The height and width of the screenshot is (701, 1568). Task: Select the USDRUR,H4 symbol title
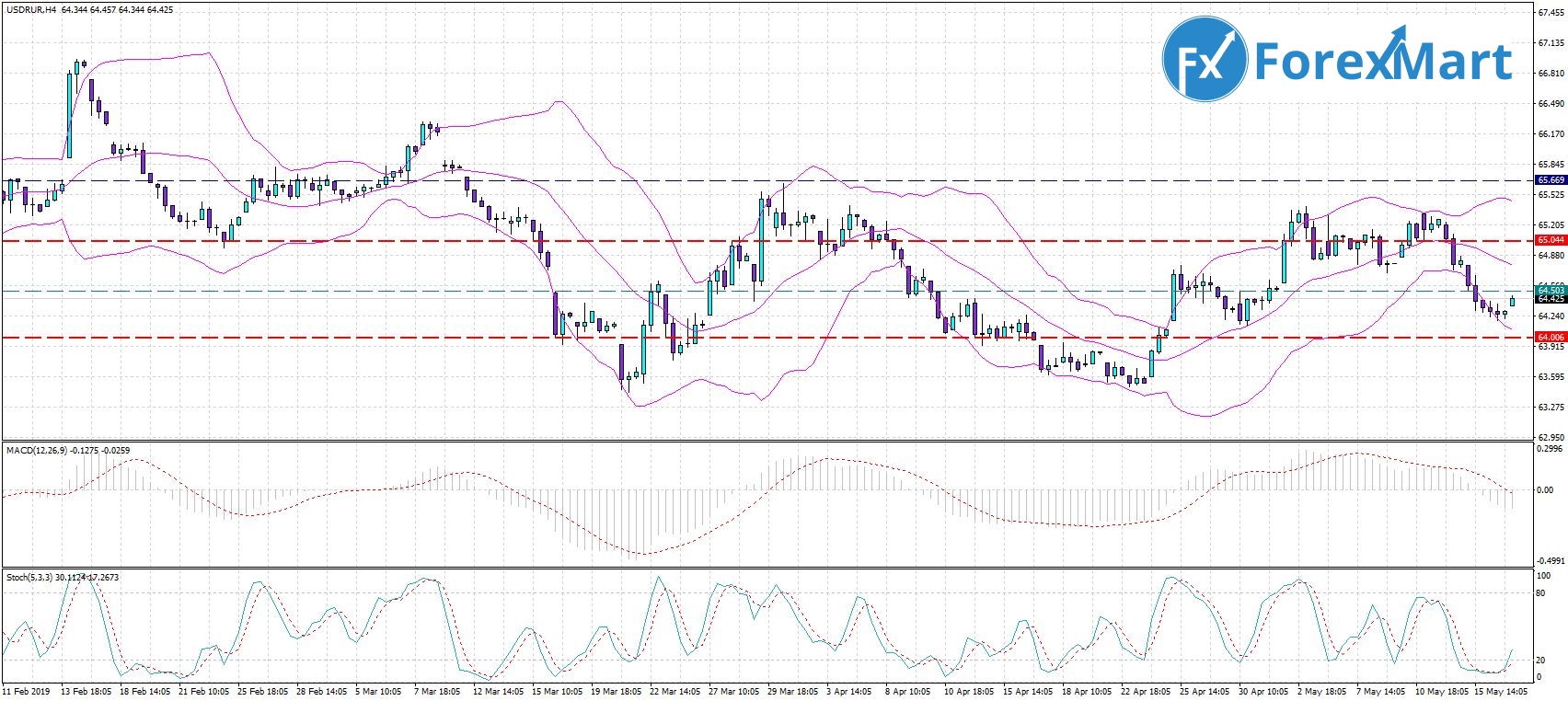point(31,9)
